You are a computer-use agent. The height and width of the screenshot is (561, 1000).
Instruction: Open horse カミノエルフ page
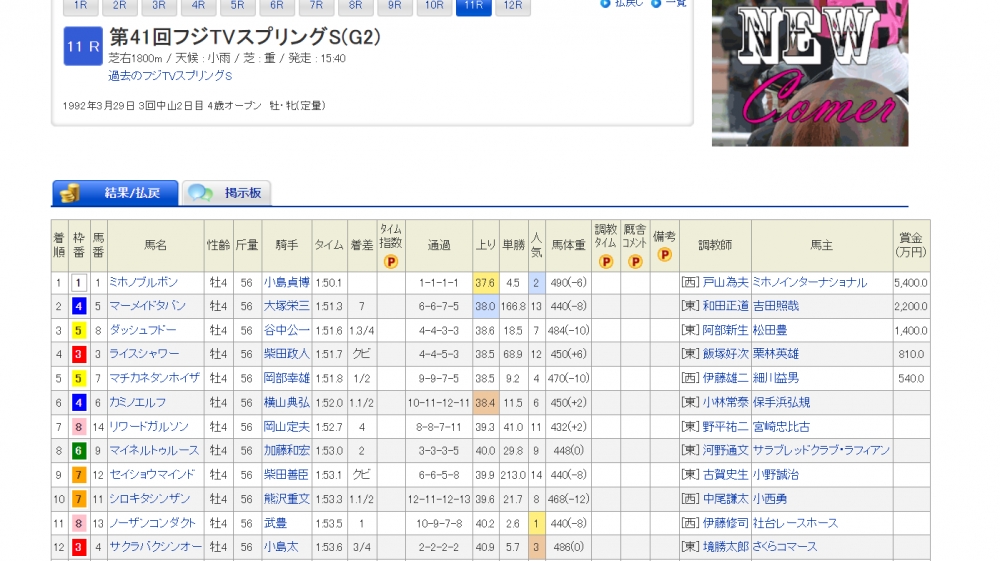tap(138, 402)
